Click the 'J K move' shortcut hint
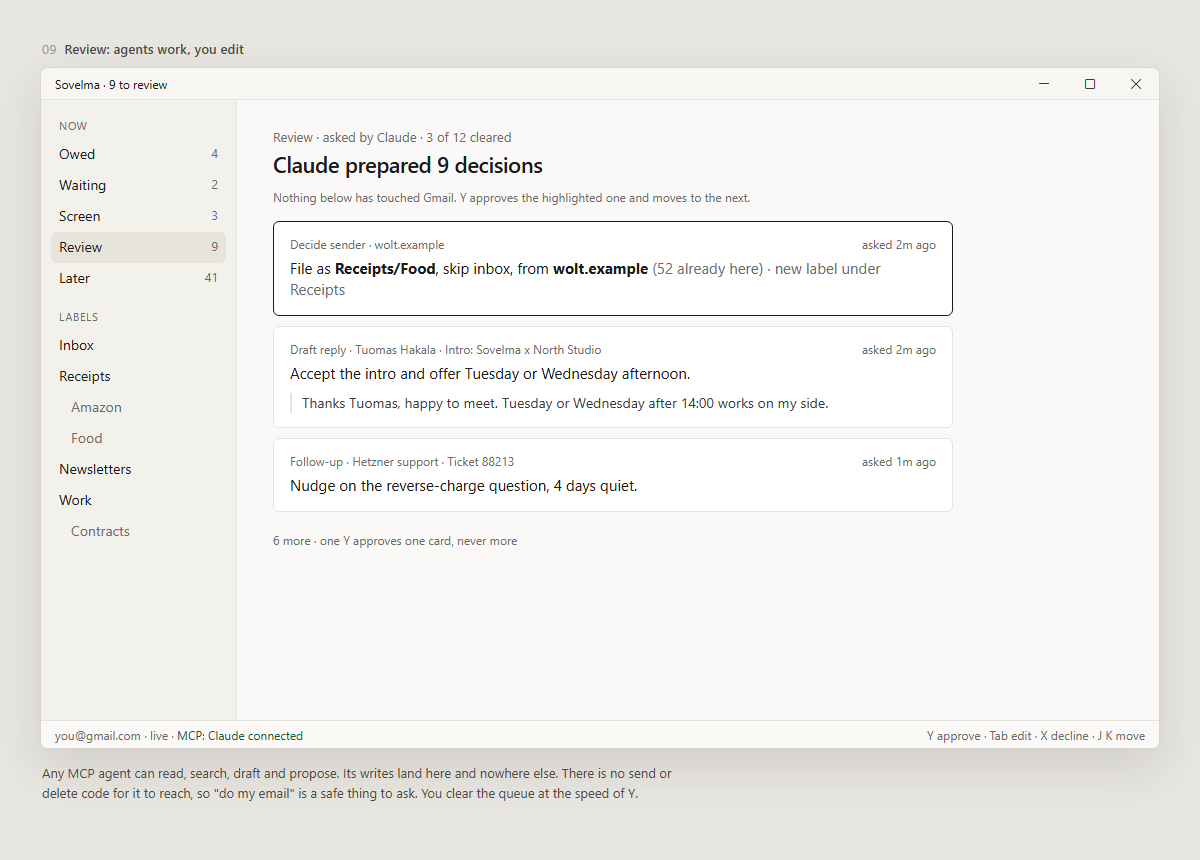Viewport: 1200px width, 860px height. [1121, 736]
